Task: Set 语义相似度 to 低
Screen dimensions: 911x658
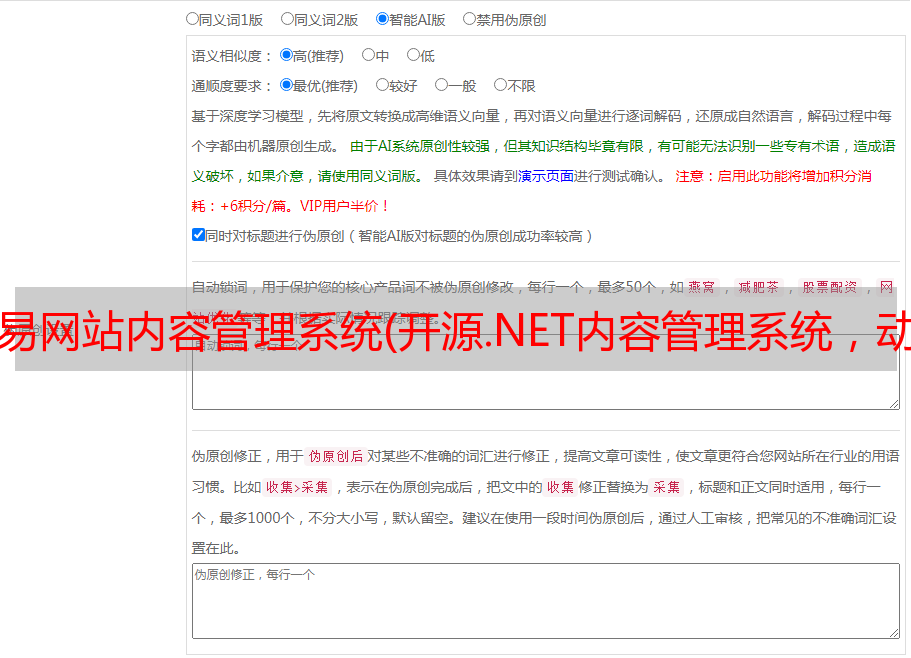Action: pyautogui.click(x=413, y=55)
